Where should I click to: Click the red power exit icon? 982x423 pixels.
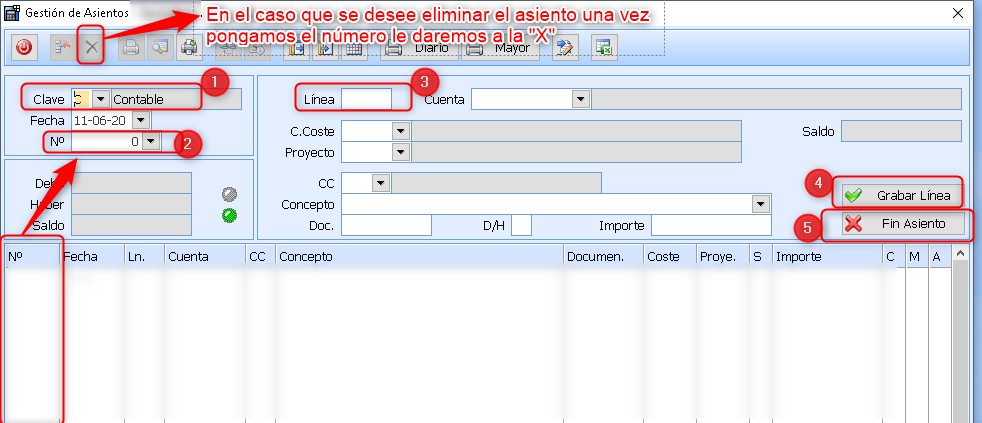25,47
